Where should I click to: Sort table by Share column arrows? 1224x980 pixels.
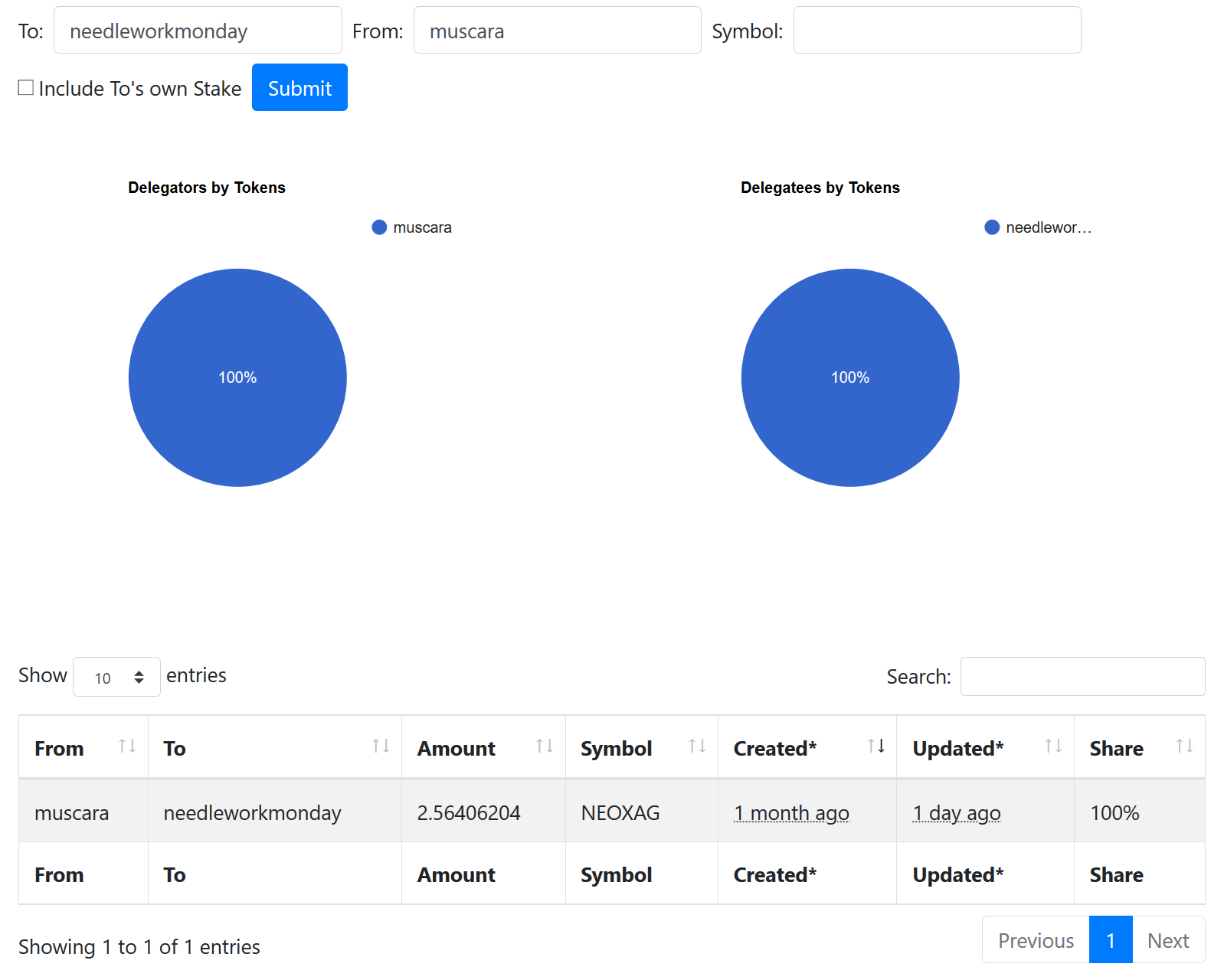pyautogui.click(x=1184, y=746)
